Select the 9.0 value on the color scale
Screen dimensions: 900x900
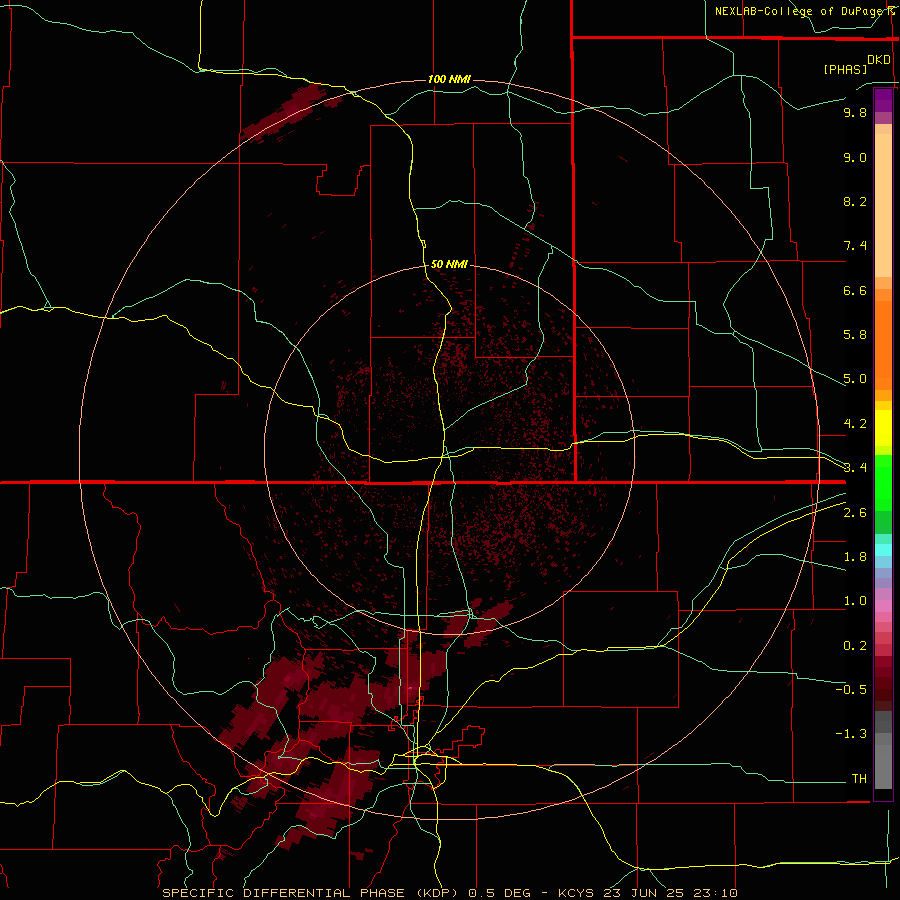coord(855,157)
